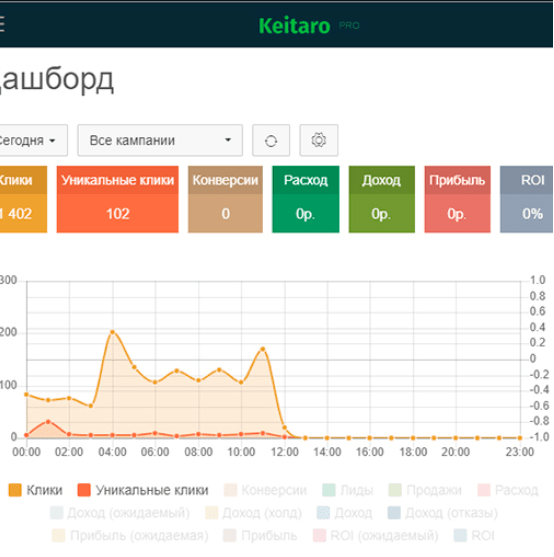Open the Сегодня date range dropdown
This screenshot has height=557, width=554.
pyautogui.click(x=33, y=140)
